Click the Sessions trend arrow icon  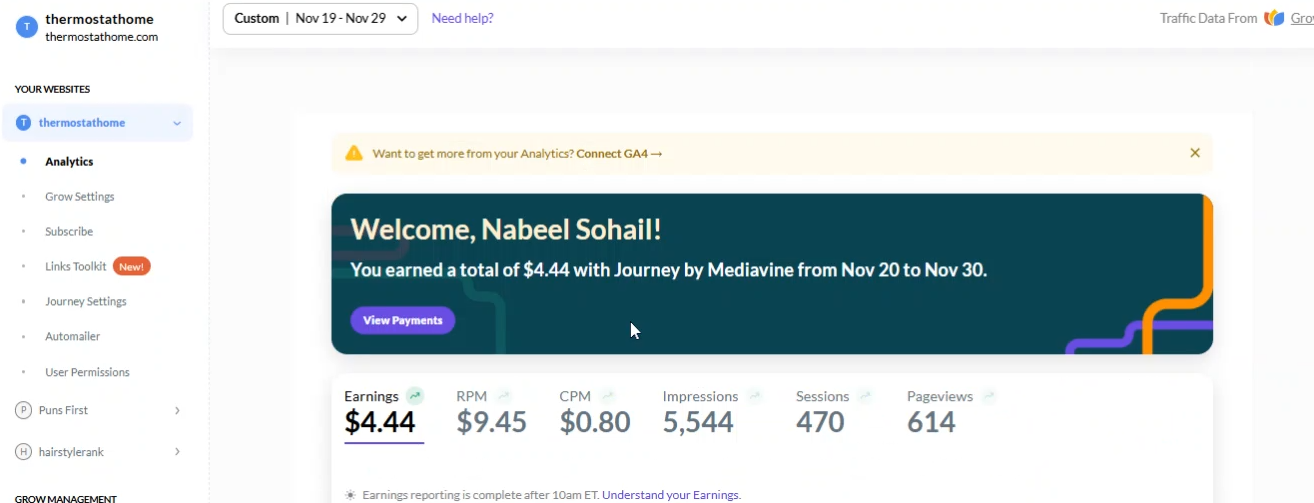(x=864, y=396)
